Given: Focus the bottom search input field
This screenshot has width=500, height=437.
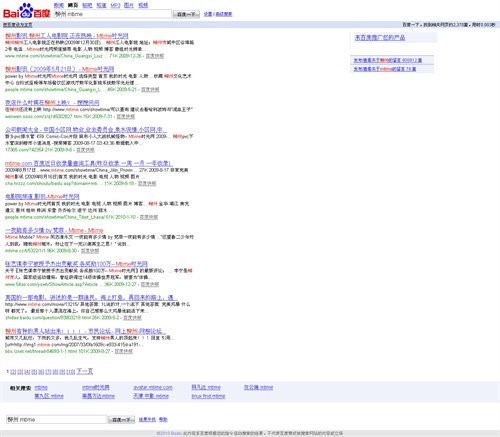Looking at the screenshot, I should coord(56,419).
